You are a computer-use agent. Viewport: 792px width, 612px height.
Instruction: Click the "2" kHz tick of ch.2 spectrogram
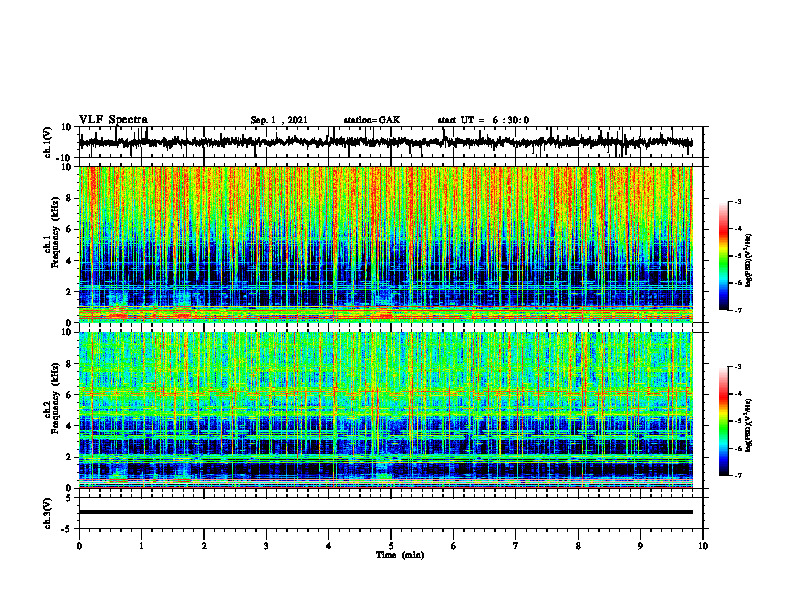[69, 457]
